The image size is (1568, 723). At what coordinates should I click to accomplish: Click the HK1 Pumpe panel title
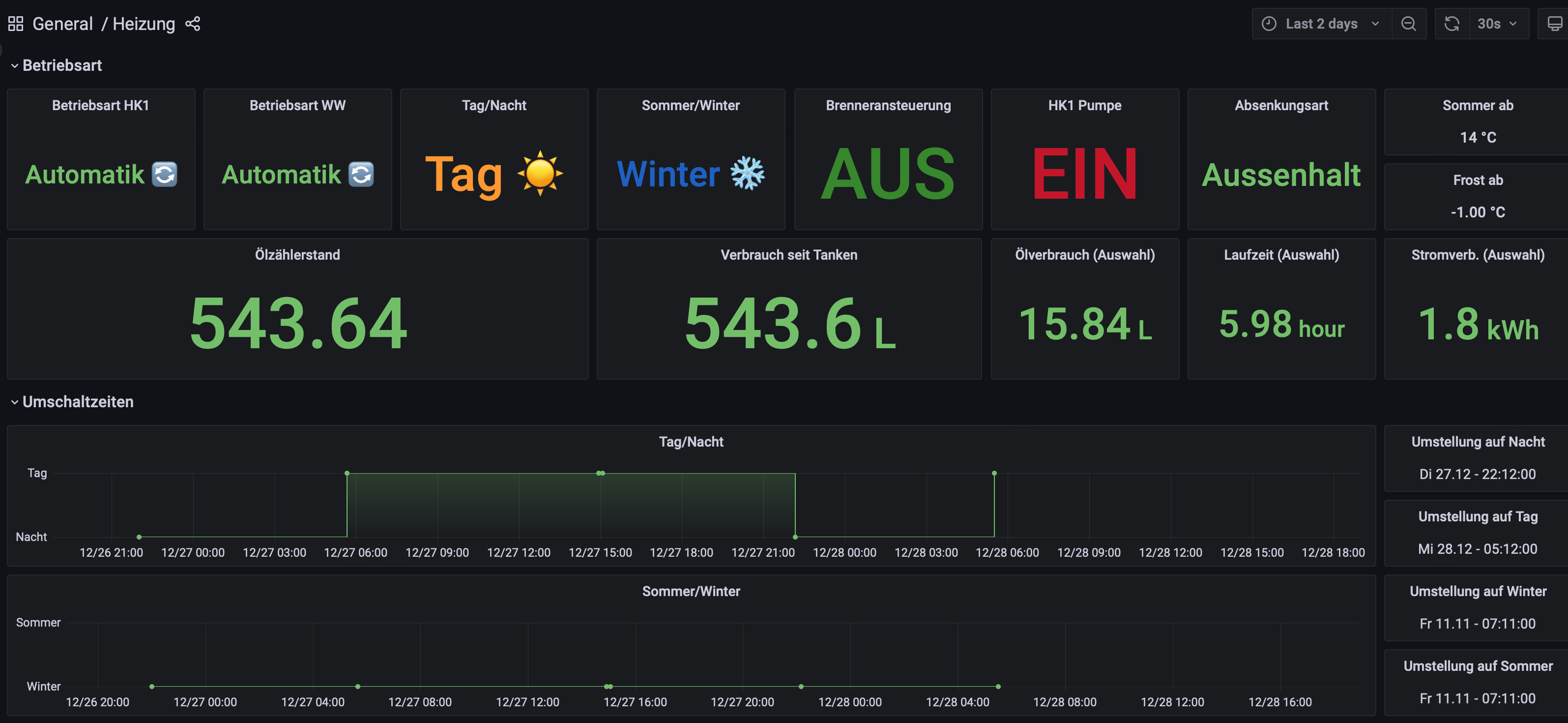click(1085, 105)
